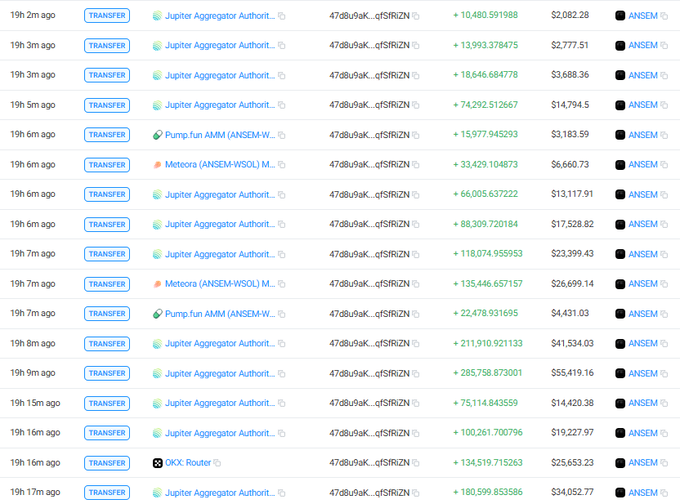Open ANSEM token link in the $41,534.03 row

643,344
